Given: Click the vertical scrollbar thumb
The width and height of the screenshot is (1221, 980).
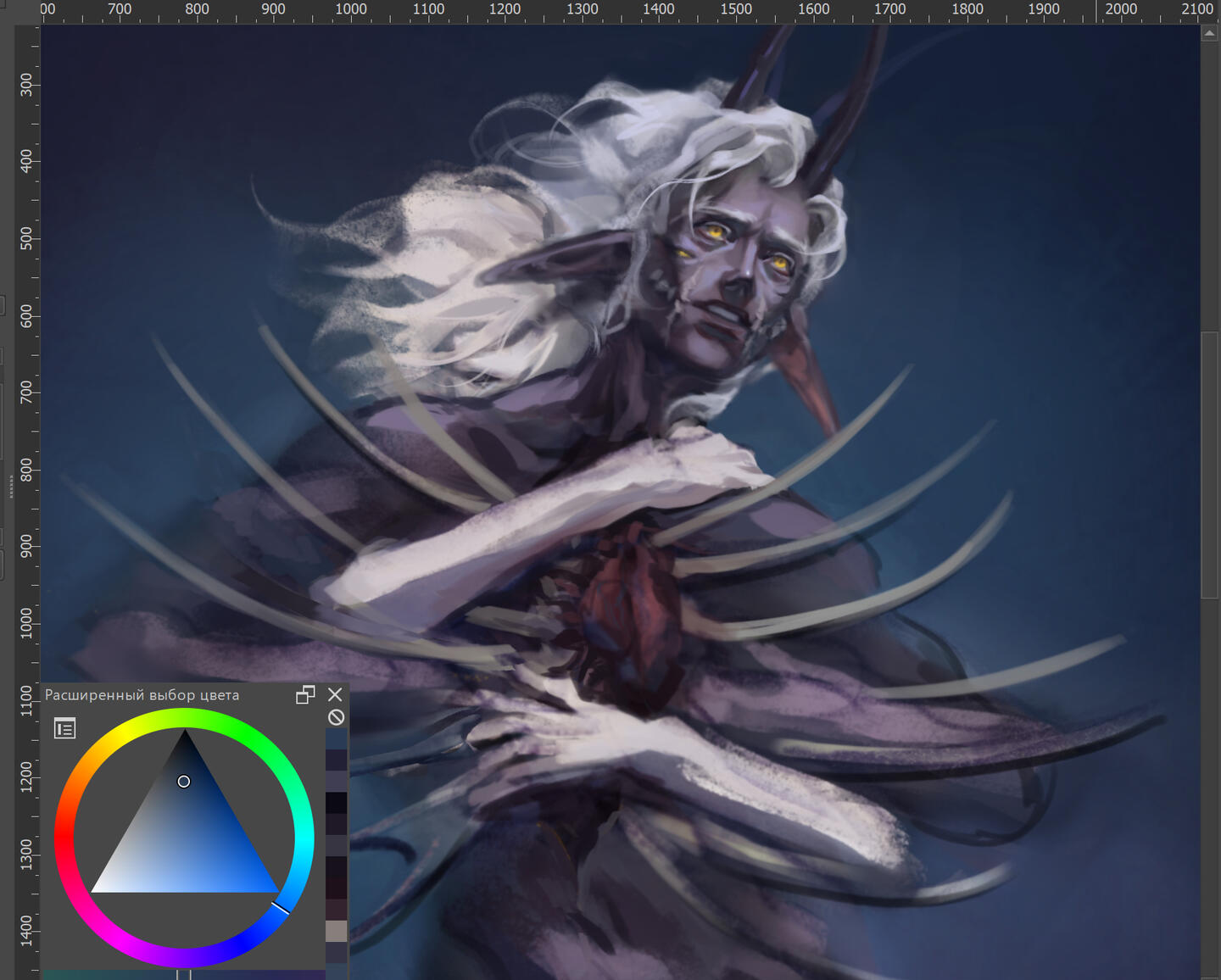Looking at the screenshot, I should 1210,465.
